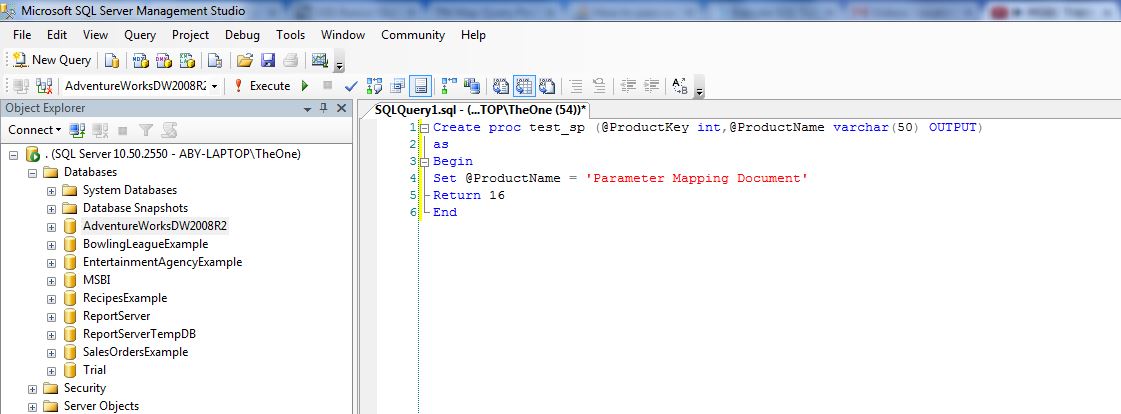The image size is (1121, 414).
Task: Click the Parse checkmark icon
Action: pos(350,86)
